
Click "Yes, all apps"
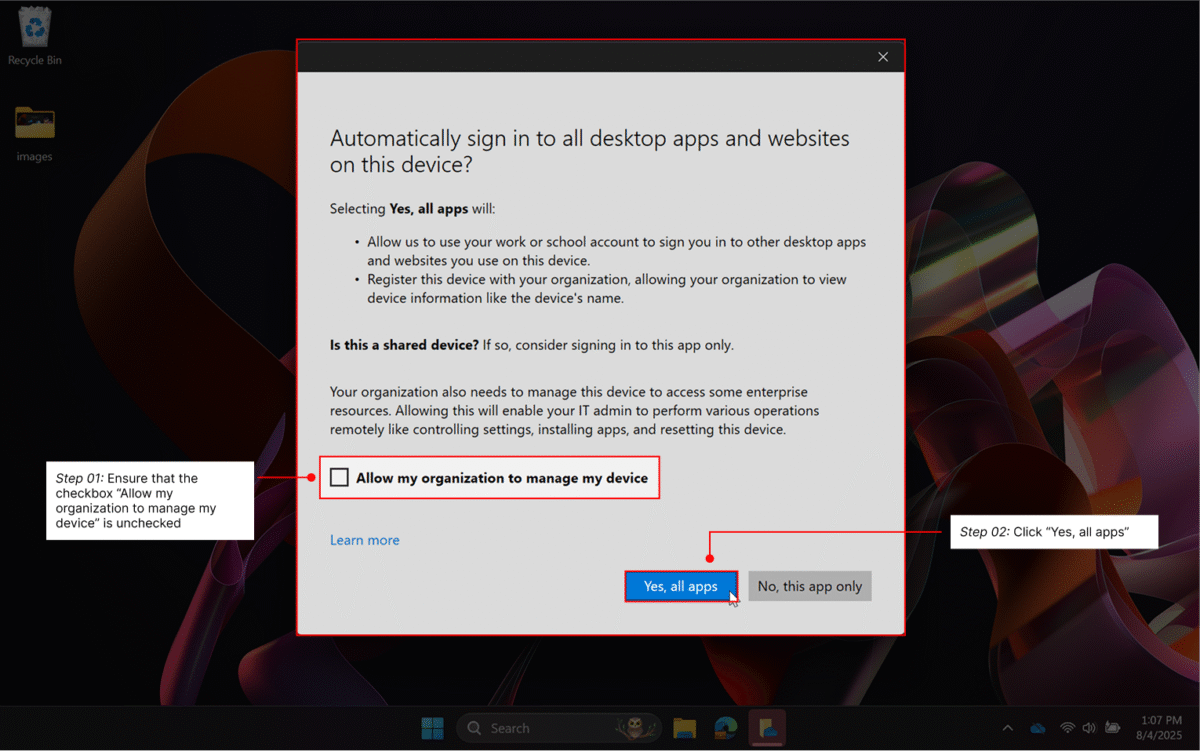point(681,586)
